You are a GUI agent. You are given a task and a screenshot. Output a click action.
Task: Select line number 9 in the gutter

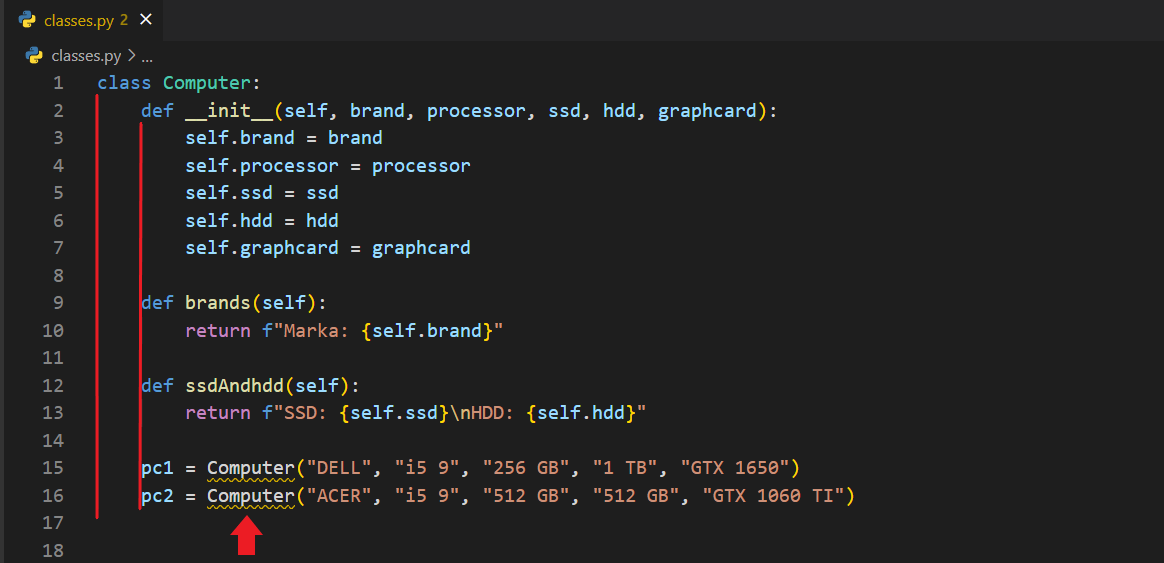tap(58, 303)
